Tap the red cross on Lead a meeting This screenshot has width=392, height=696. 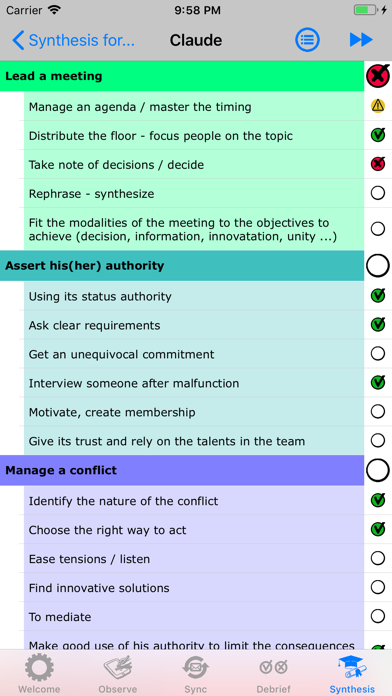[378, 76]
